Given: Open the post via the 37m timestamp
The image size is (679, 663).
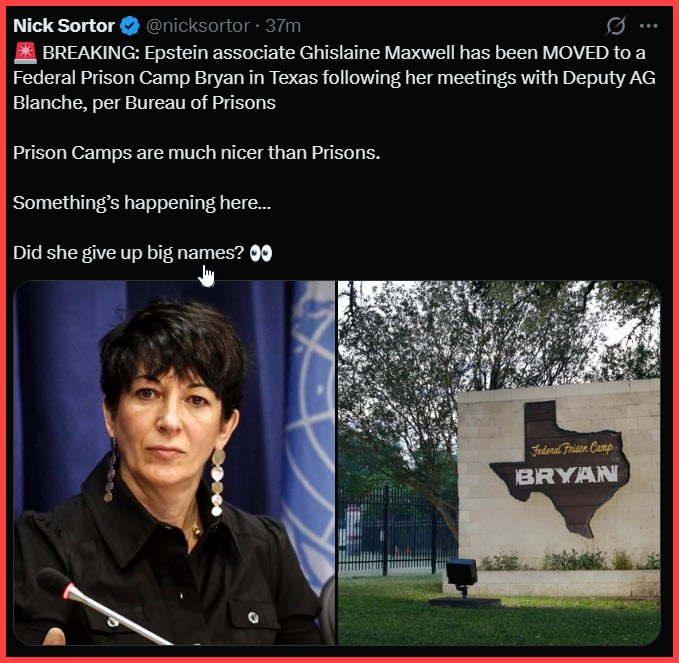Looking at the screenshot, I should point(283,26).
